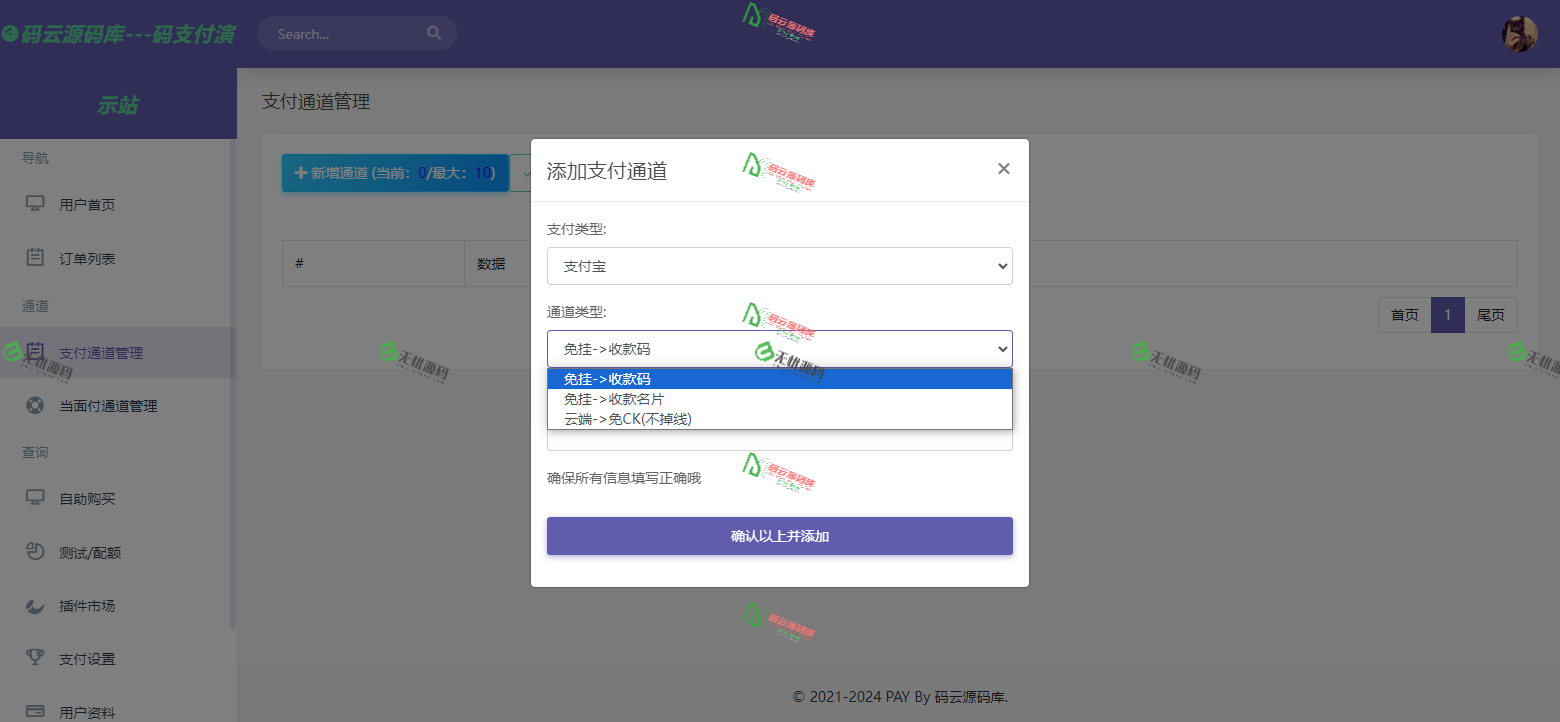Click the 支付设置 payment settings shield icon
The width and height of the screenshot is (1560, 722).
pos(37,658)
